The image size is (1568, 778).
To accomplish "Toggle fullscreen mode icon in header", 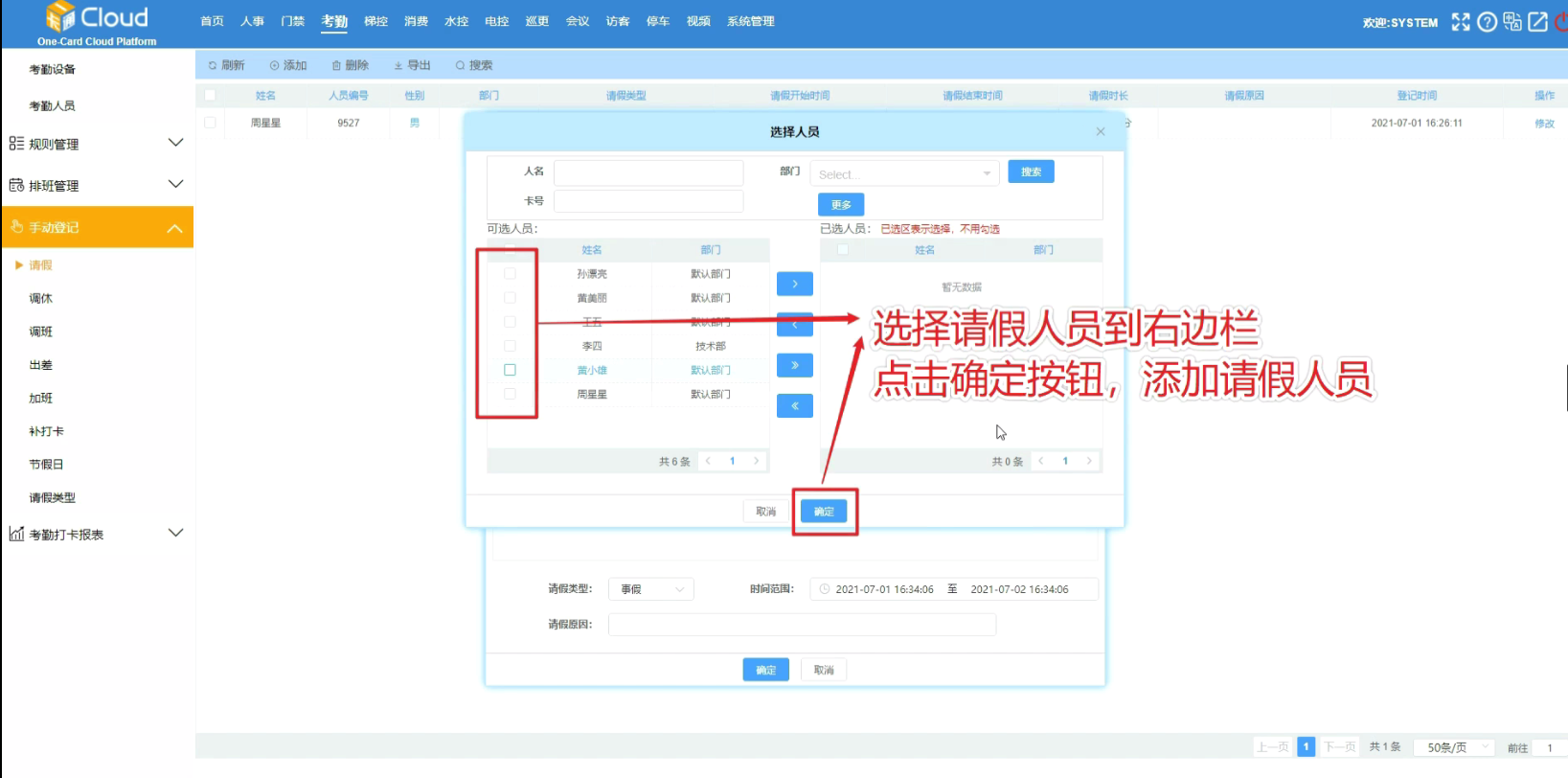I will point(1460,22).
